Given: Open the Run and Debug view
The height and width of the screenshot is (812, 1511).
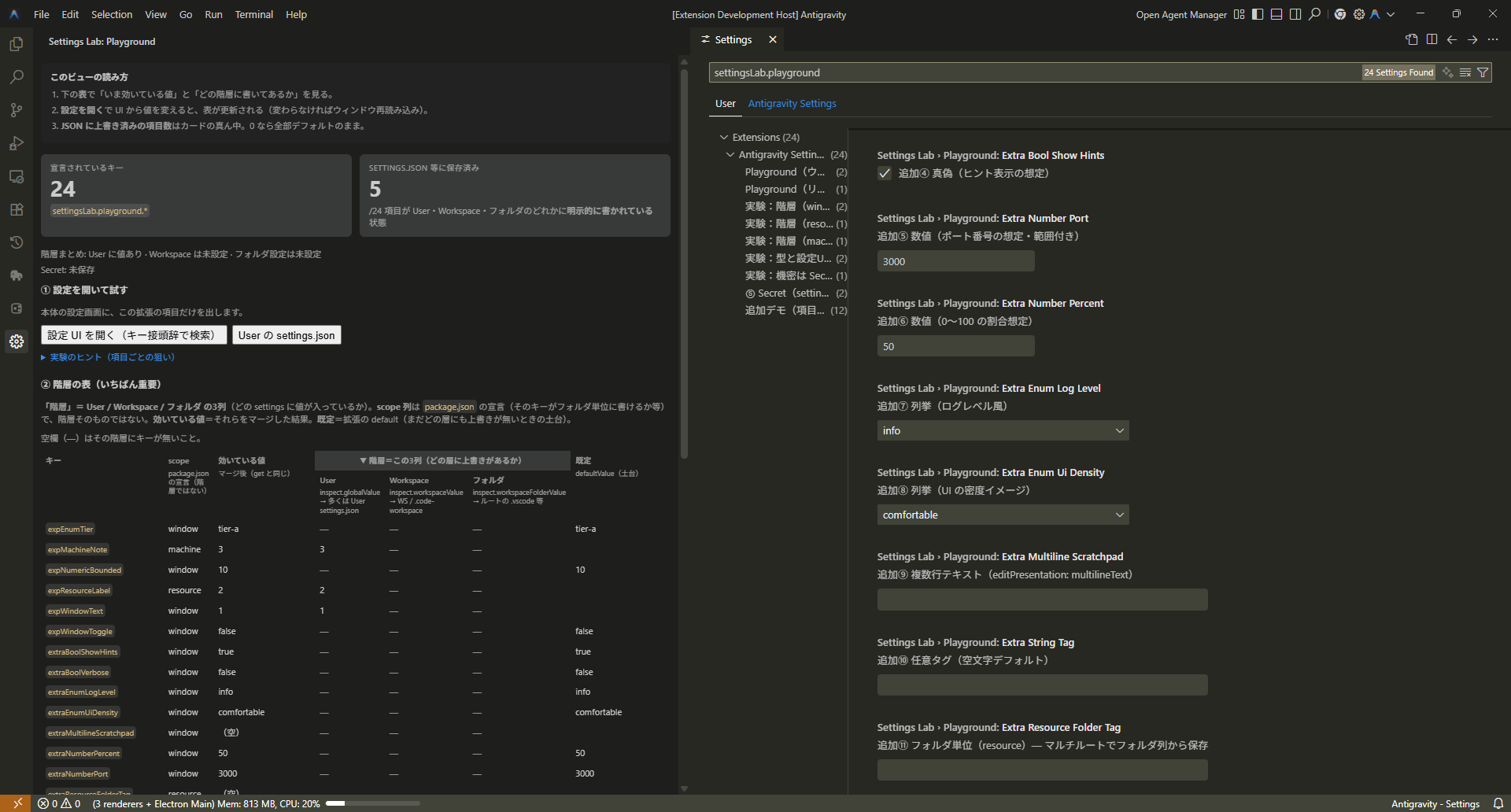Looking at the screenshot, I should click(16, 143).
